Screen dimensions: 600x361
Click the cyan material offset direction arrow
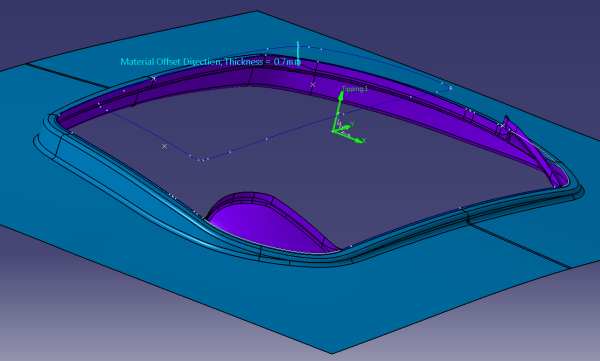pyautogui.click(x=298, y=54)
